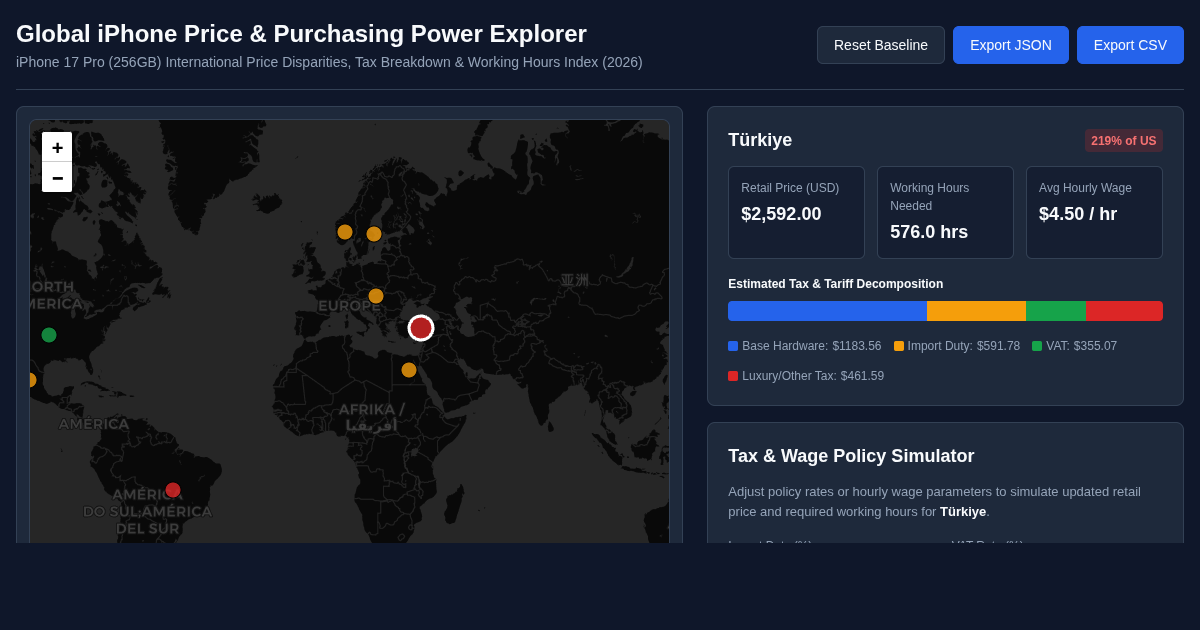Click the EUROPE label on the map
Screen dimensions: 1200x630
click(349, 306)
